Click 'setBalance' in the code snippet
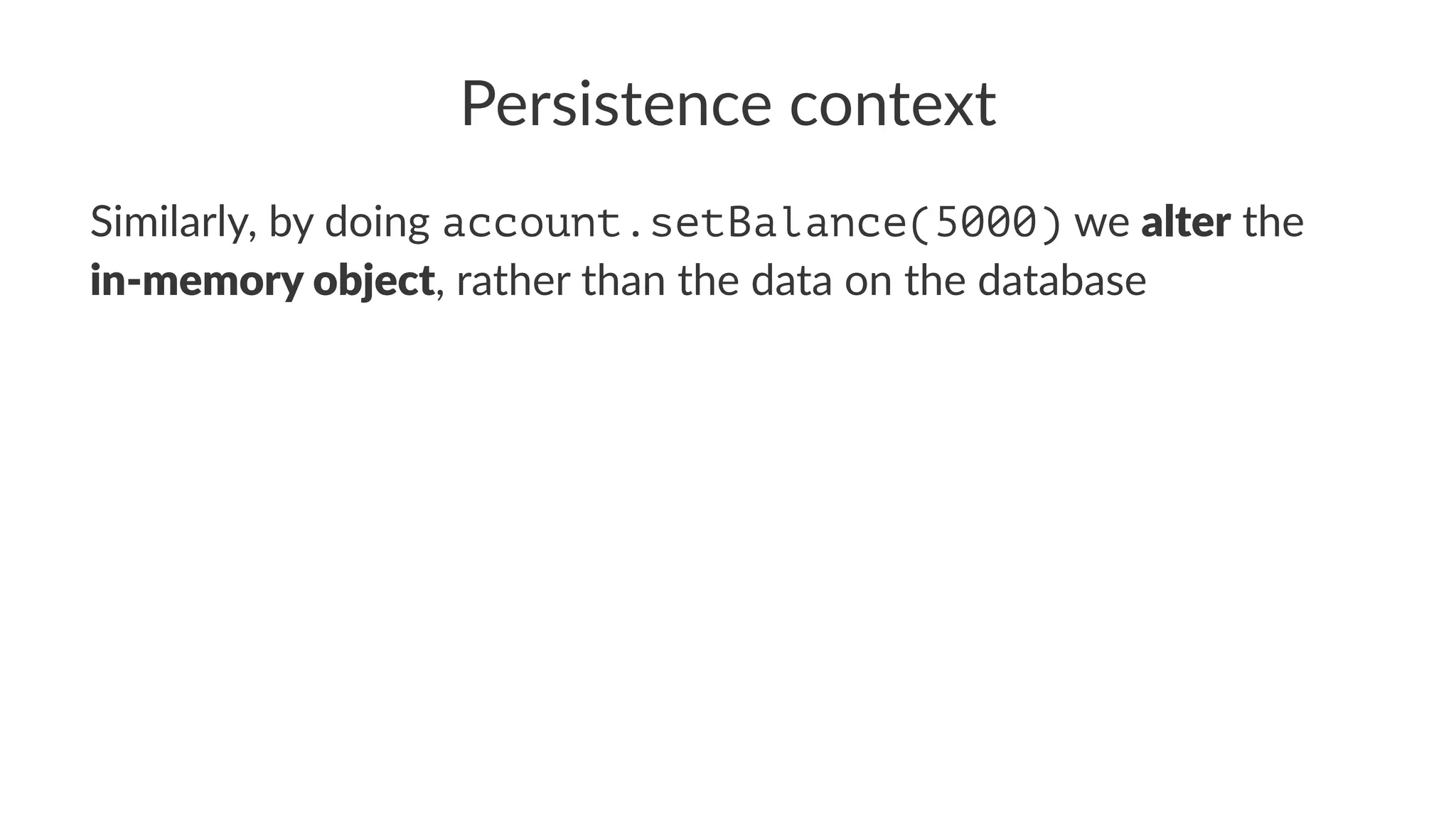This screenshot has width=1456, height=819. pyautogui.click(x=778, y=223)
